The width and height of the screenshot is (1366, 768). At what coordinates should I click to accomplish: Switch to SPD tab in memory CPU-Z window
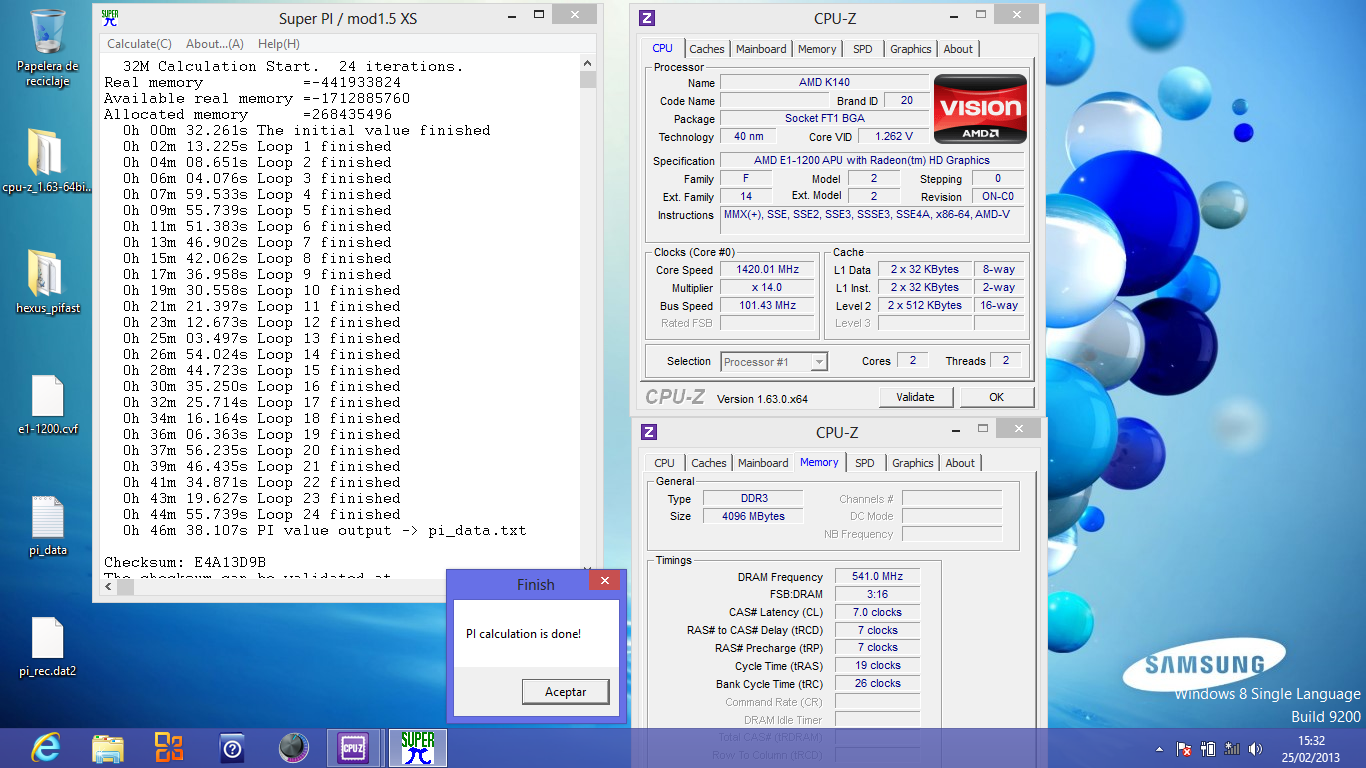tap(865, 463)
